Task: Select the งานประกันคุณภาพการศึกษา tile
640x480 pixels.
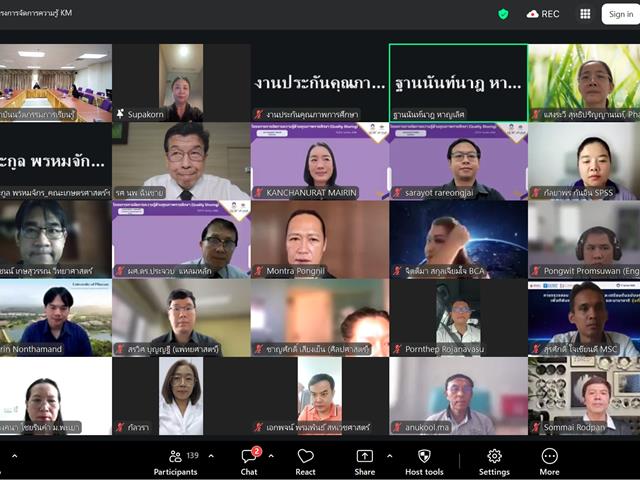Action: [x=320, y=83]
